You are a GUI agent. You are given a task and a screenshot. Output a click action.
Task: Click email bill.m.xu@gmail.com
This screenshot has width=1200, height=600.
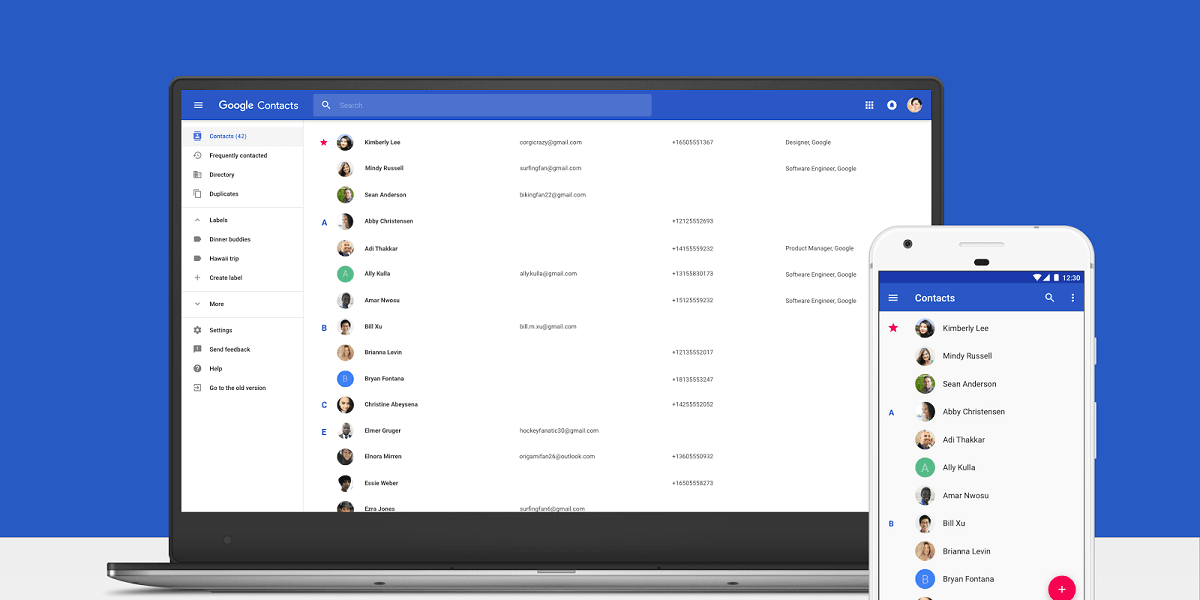pyautogui.click(x=548, y=326)
